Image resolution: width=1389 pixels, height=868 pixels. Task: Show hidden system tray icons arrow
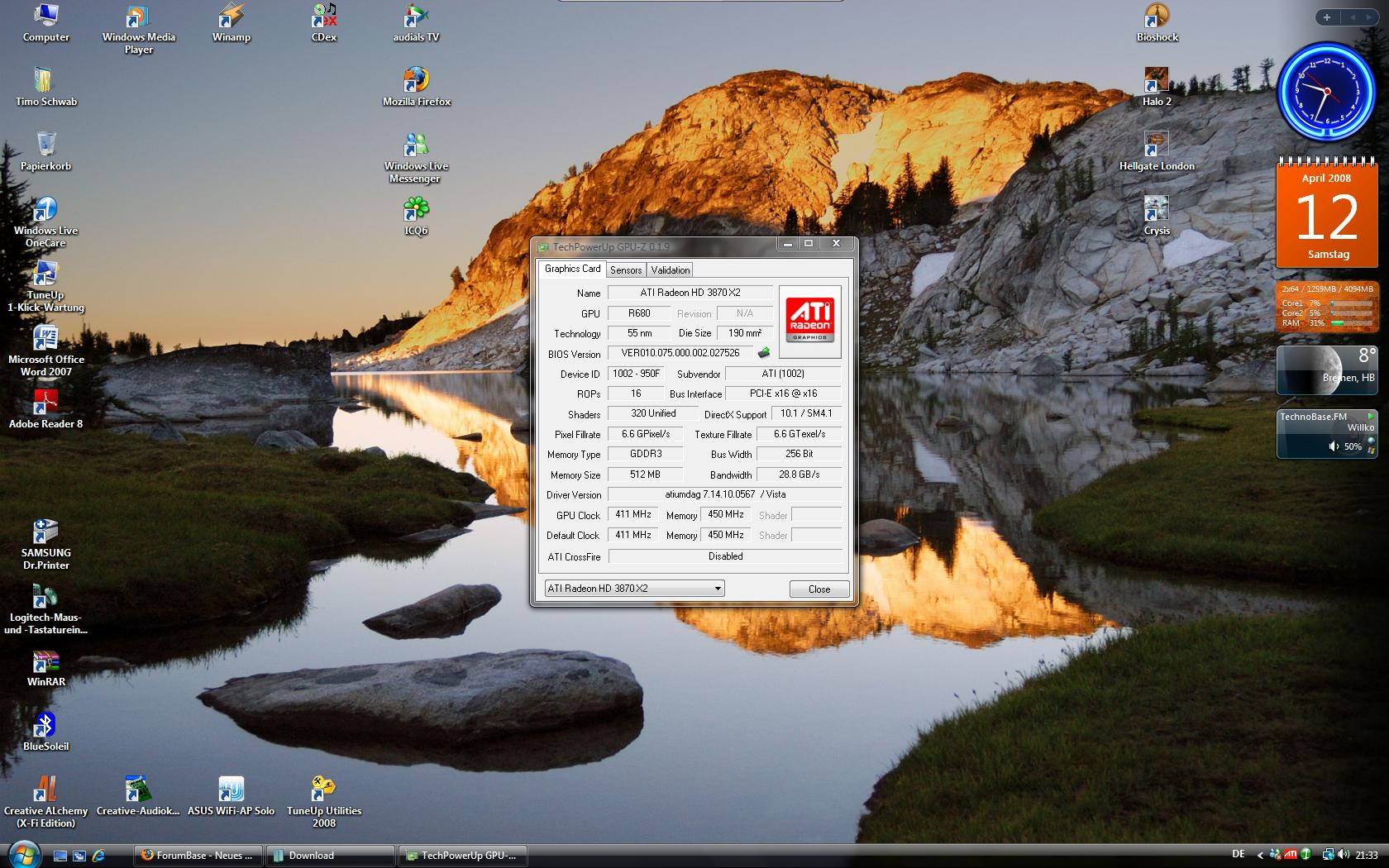tap(1260, 855)
